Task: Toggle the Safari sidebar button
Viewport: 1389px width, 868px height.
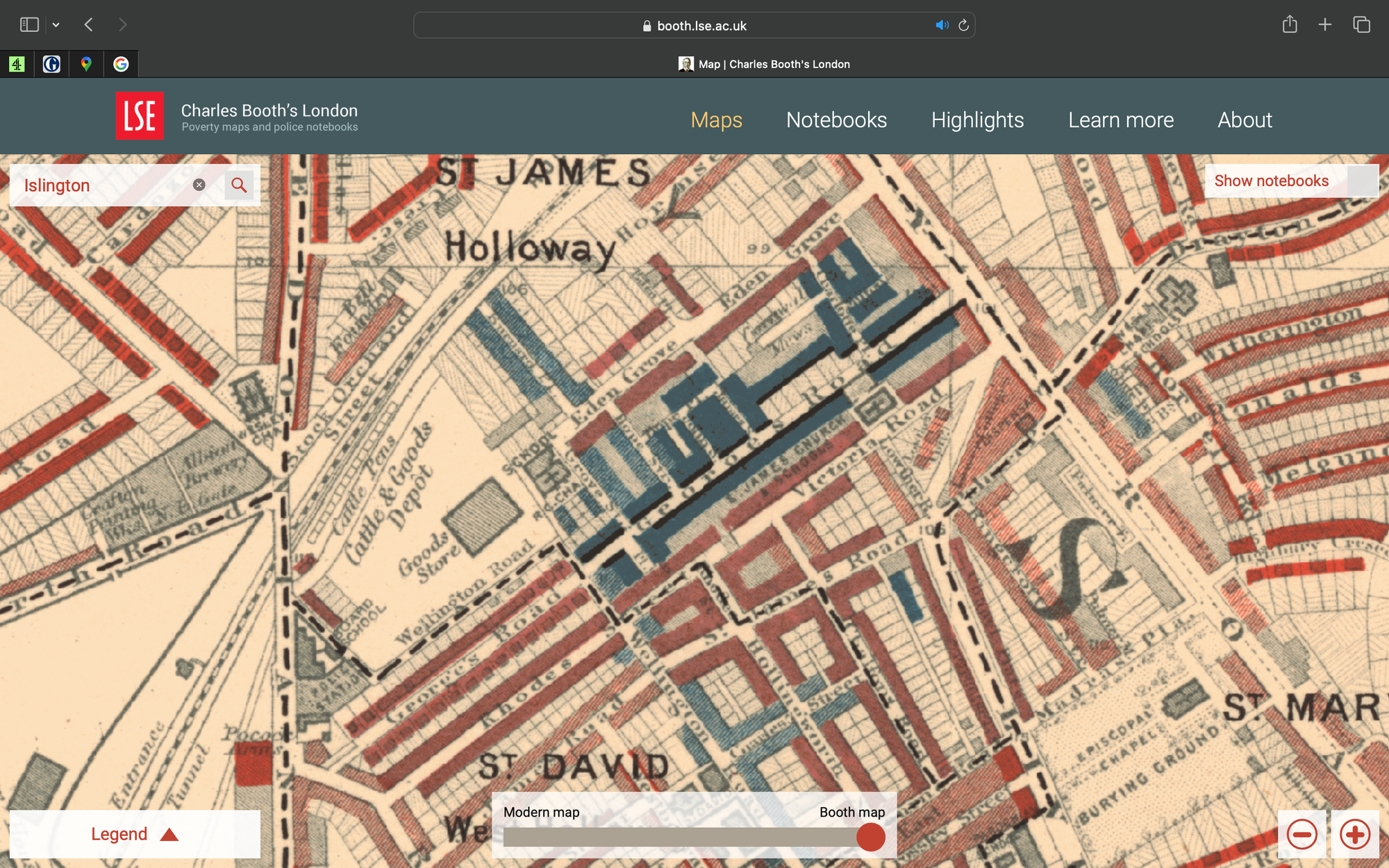Action: 29,25
